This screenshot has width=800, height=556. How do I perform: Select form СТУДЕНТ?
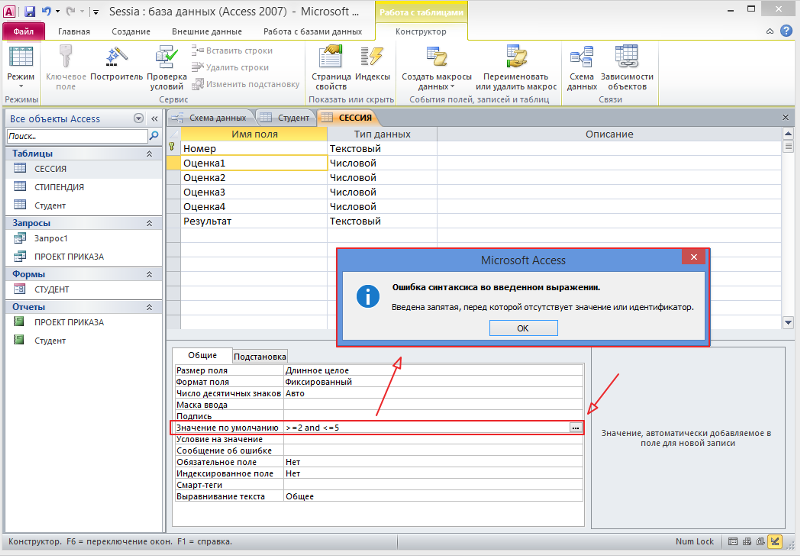(84, 289)
